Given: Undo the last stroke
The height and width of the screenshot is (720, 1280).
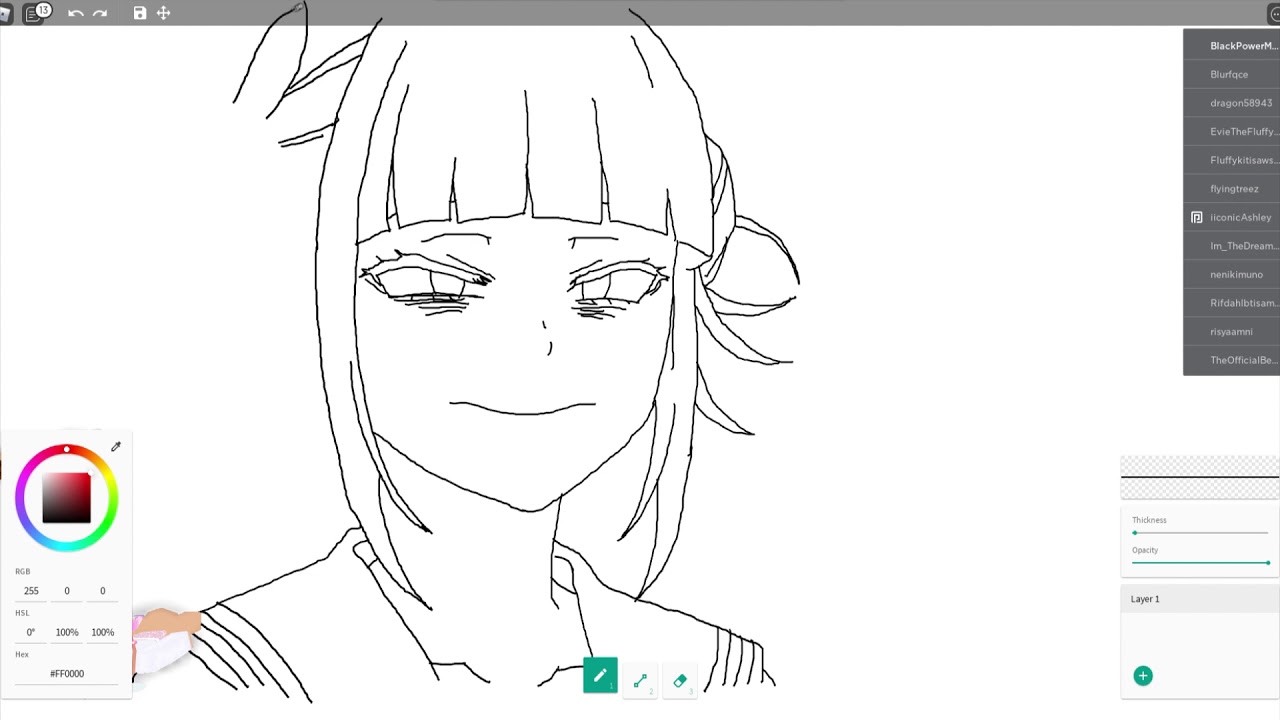Looking at the screenshot, I should pos(75,13).
